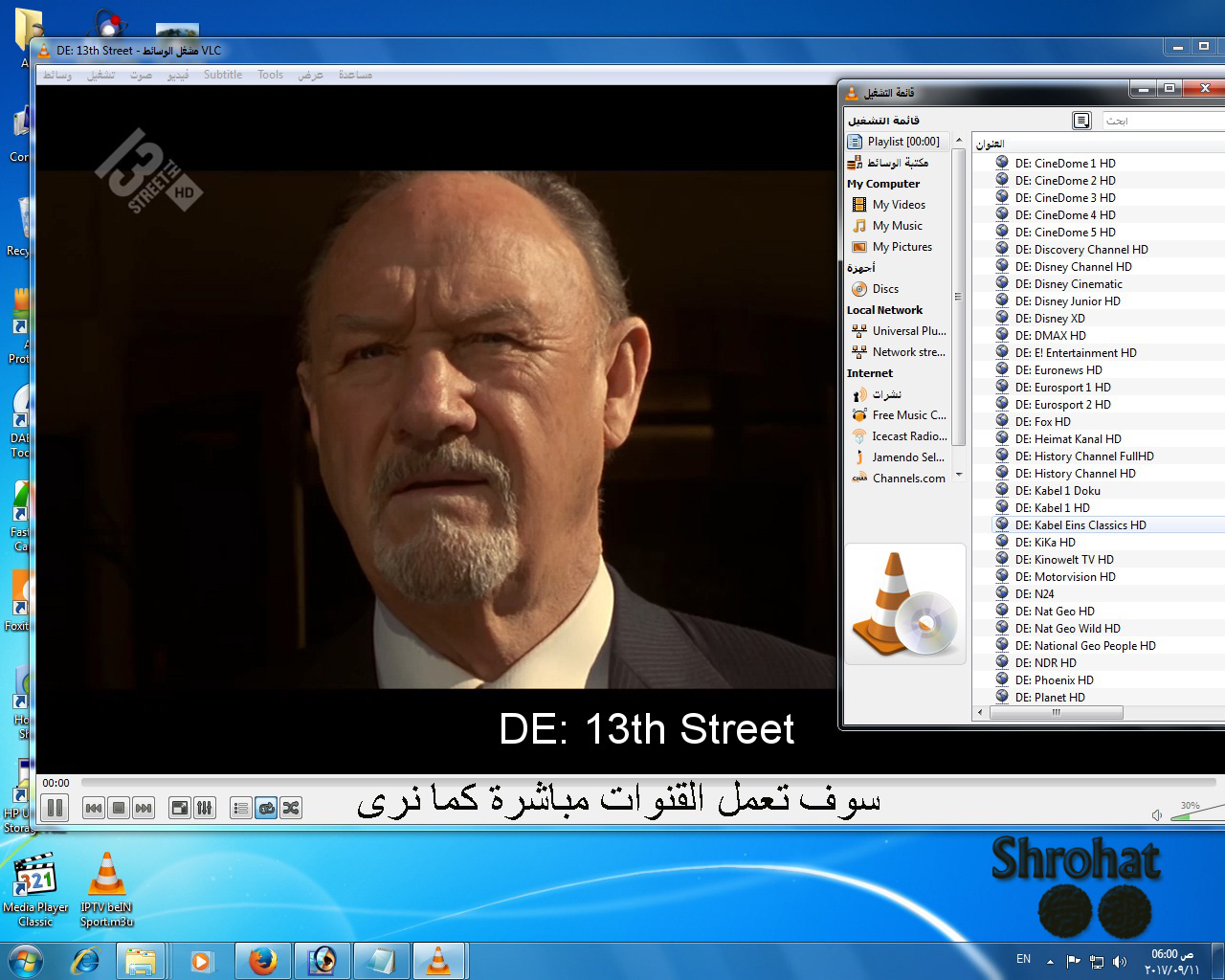Open the مساعدة (Help) menu
The width and height of the screenshot is (1225, 980).
coord(355,75)
